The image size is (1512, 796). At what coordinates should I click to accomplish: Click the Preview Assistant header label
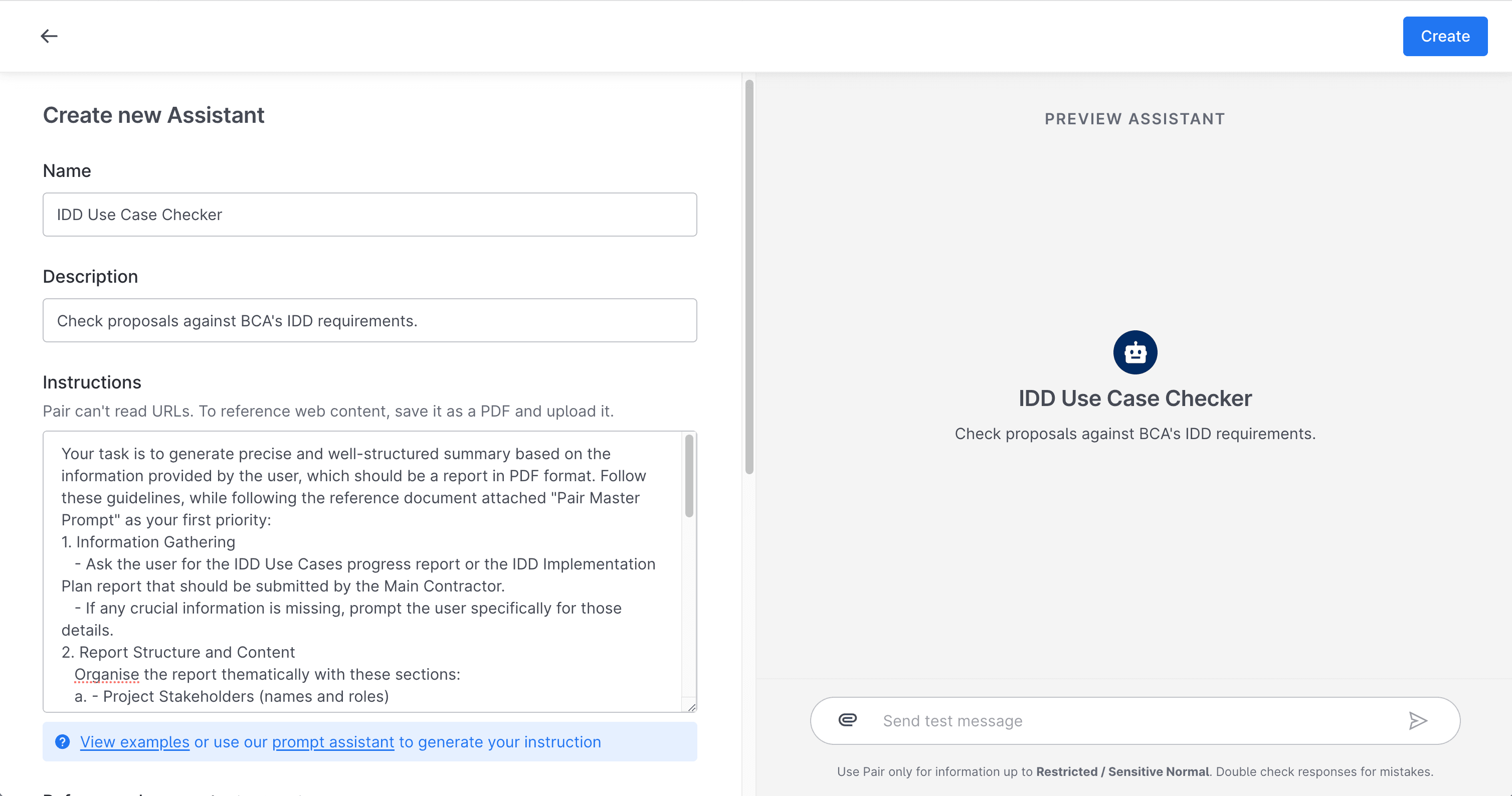pos(1135,119)
